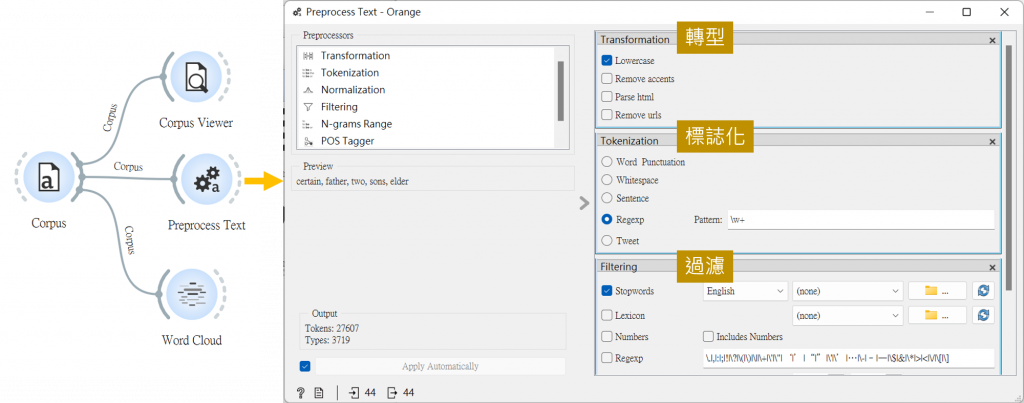Enable Remove accents option
The image size is (1024, 403).
point(607,79)
